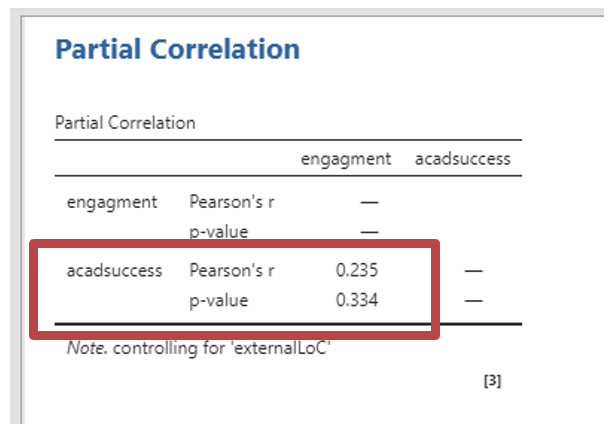Click the acadsuccess column header

462,158
